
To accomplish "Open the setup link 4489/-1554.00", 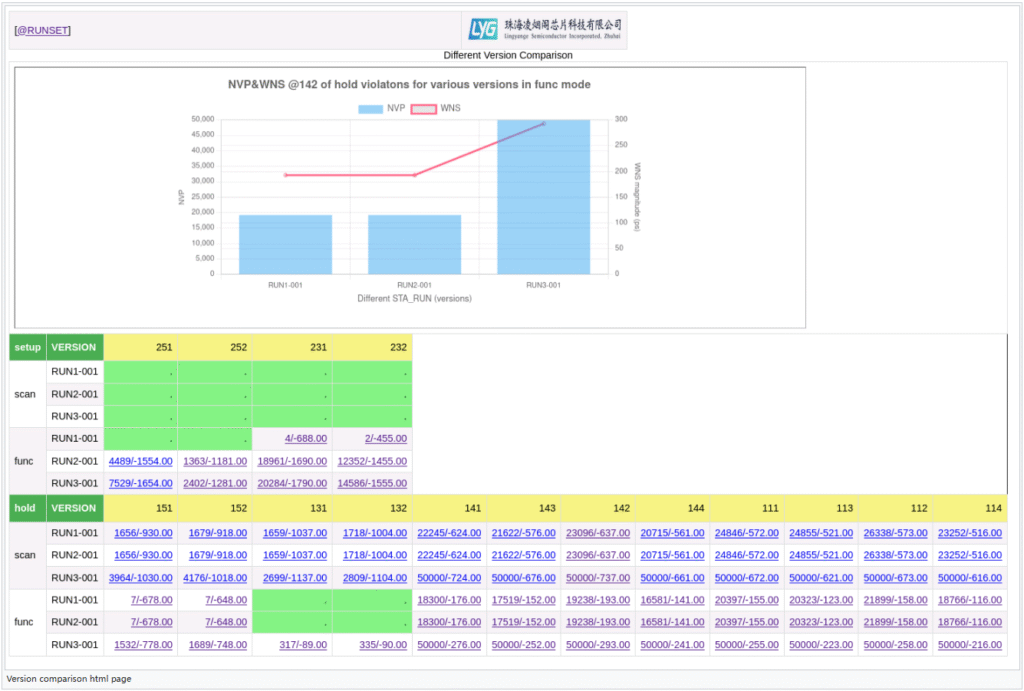I will (140, 461).
